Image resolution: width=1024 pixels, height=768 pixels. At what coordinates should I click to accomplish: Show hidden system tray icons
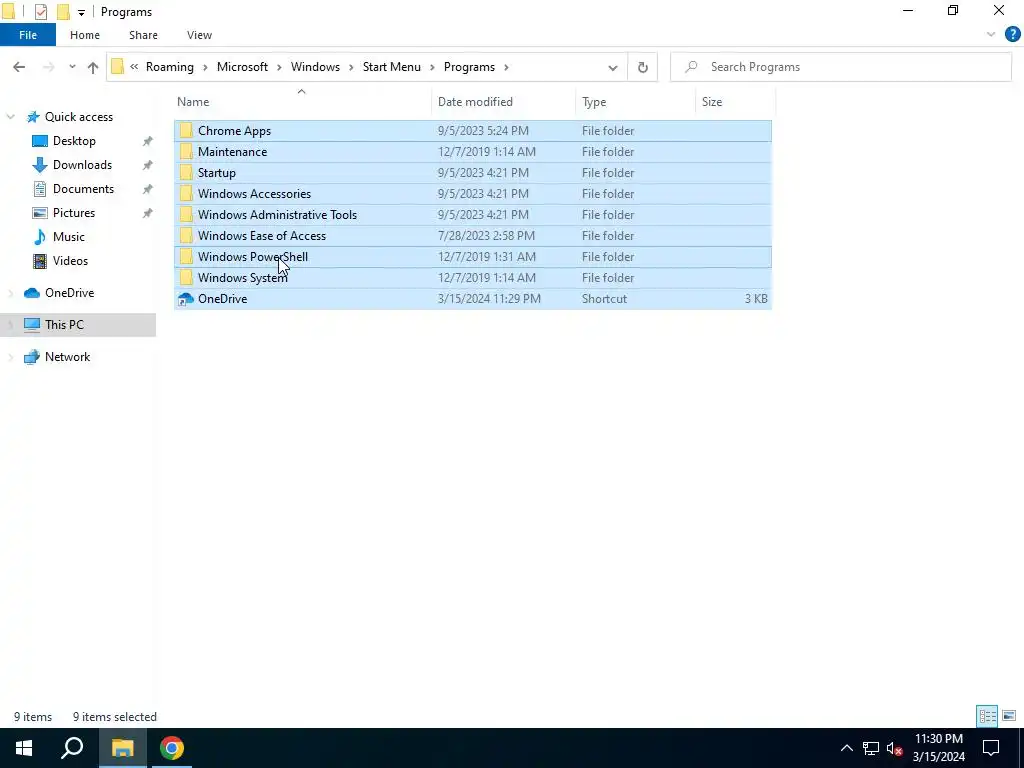(x=846, y=748)
